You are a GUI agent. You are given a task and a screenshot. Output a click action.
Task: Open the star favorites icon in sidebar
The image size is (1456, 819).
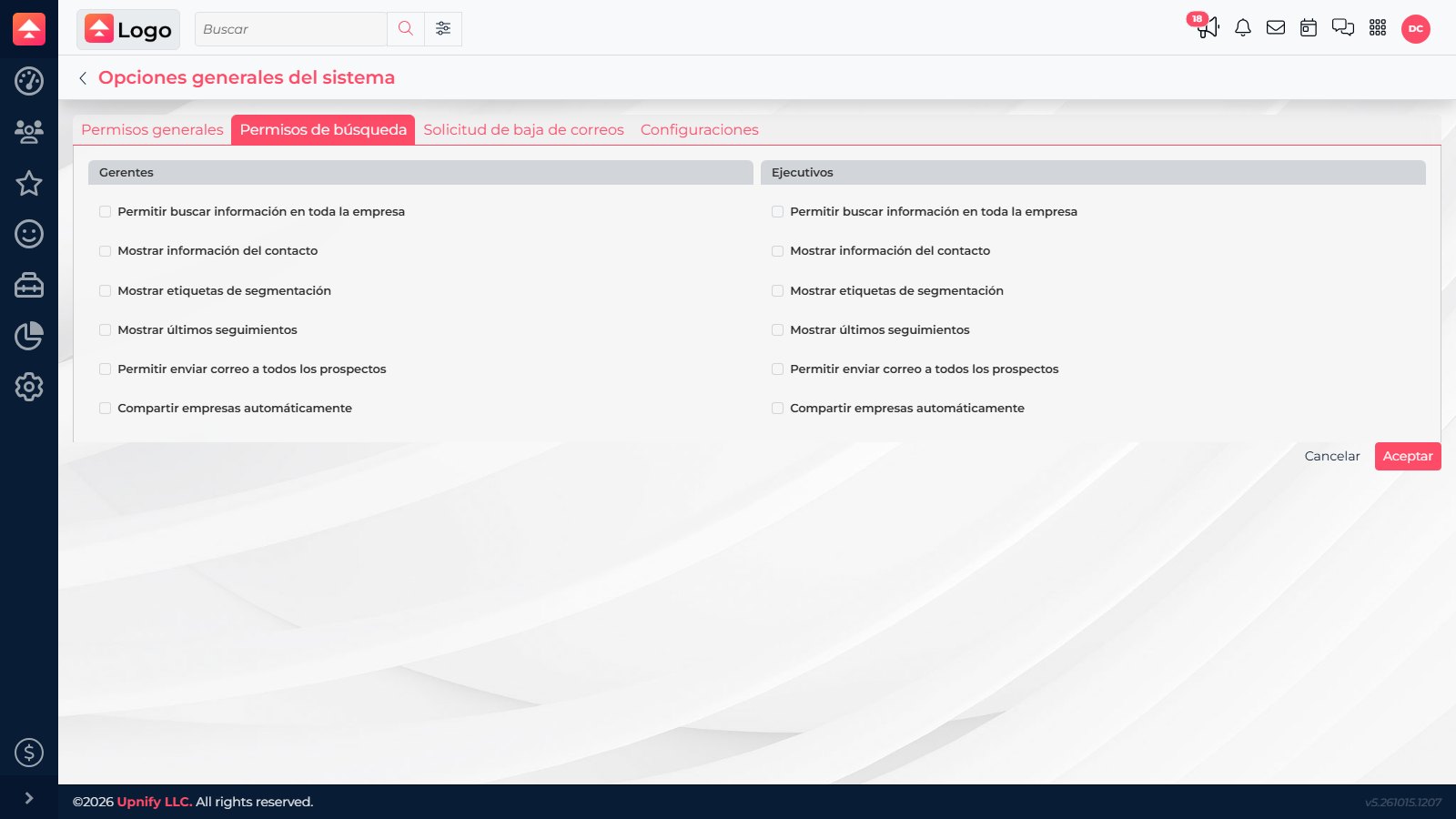29,183
